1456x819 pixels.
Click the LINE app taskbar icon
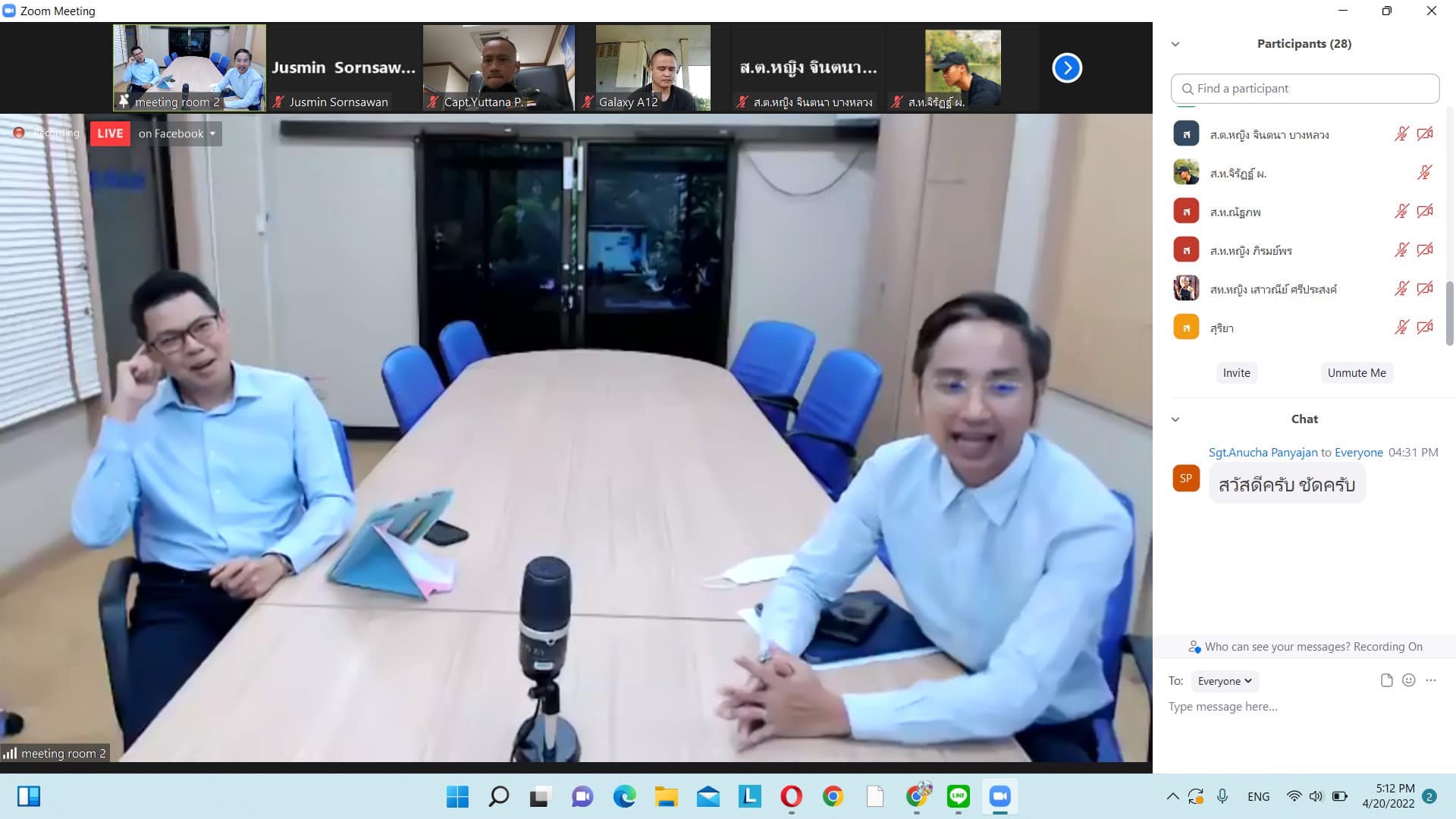coord(958,796)
